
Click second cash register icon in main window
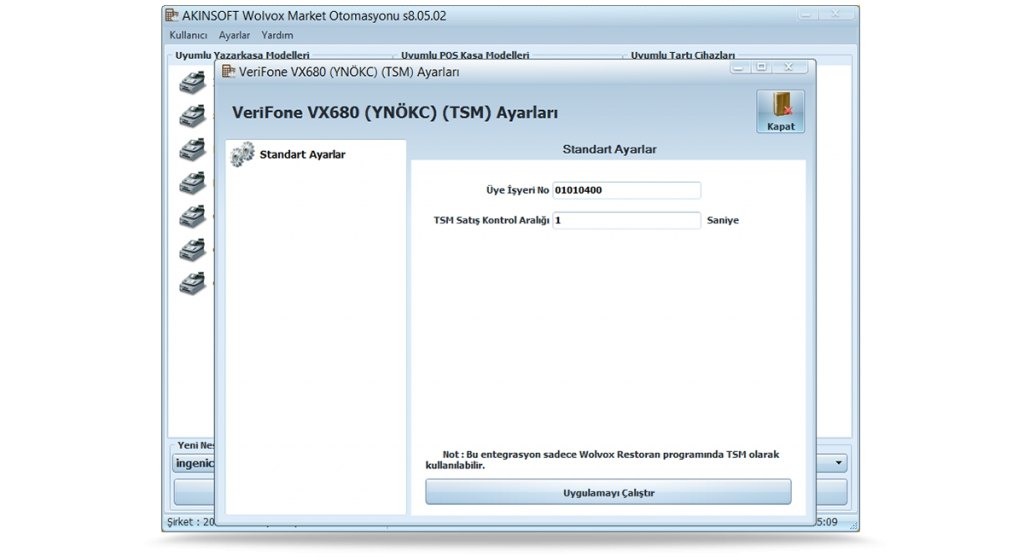coord(193,116)
